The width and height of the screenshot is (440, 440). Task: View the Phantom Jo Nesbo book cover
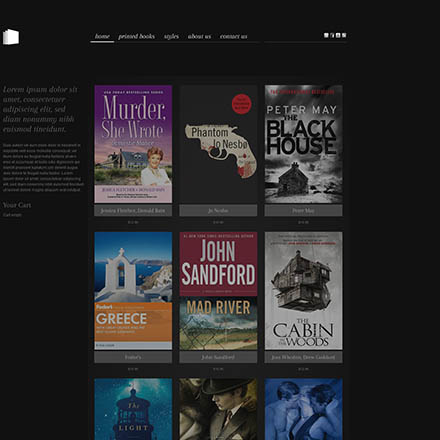(218, 144)
